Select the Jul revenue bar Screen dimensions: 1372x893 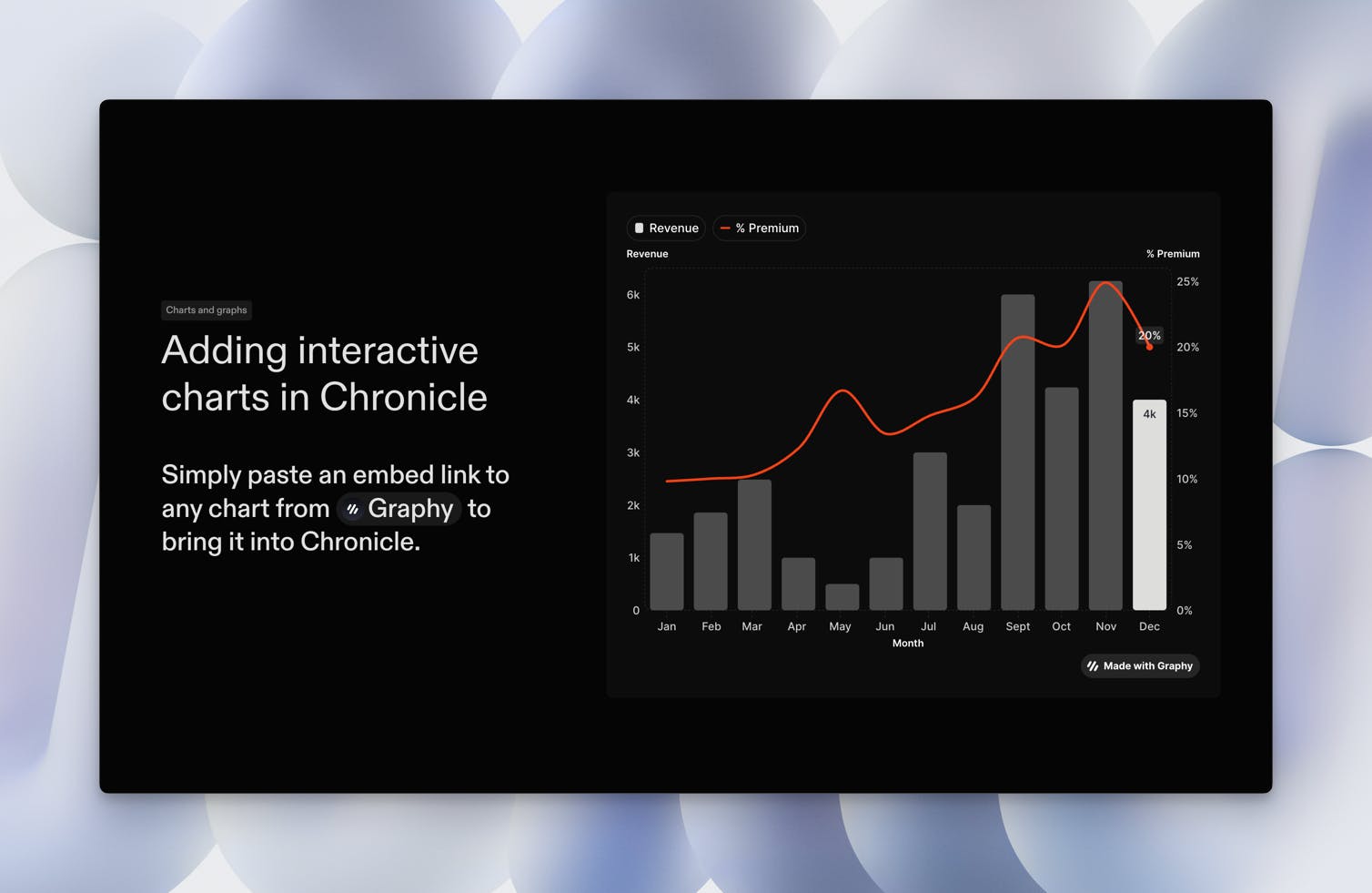point(930,532)
